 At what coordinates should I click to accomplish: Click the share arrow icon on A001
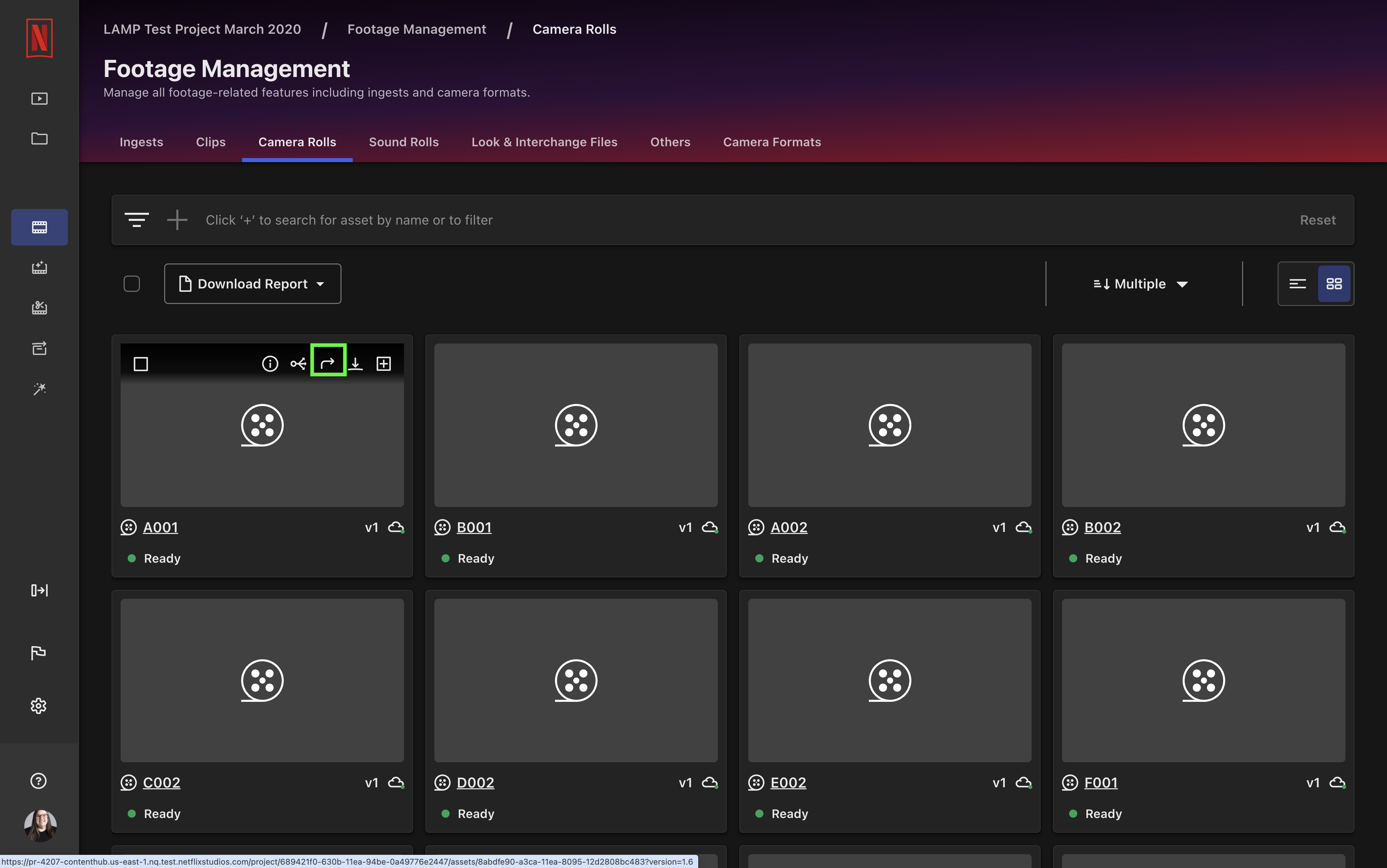(327, 363)
